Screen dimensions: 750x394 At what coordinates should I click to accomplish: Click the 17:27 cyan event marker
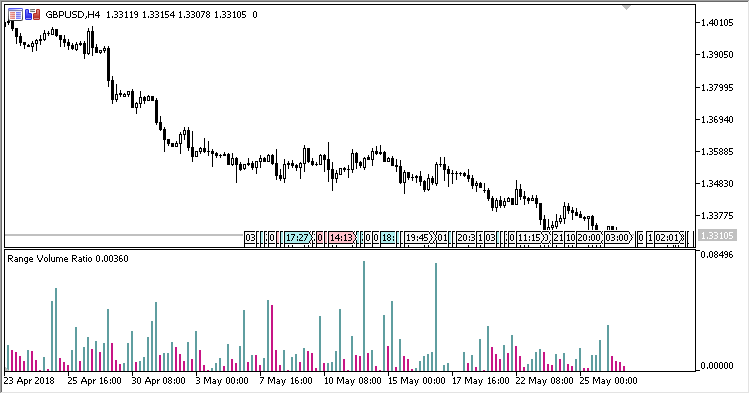pos(298,238)
